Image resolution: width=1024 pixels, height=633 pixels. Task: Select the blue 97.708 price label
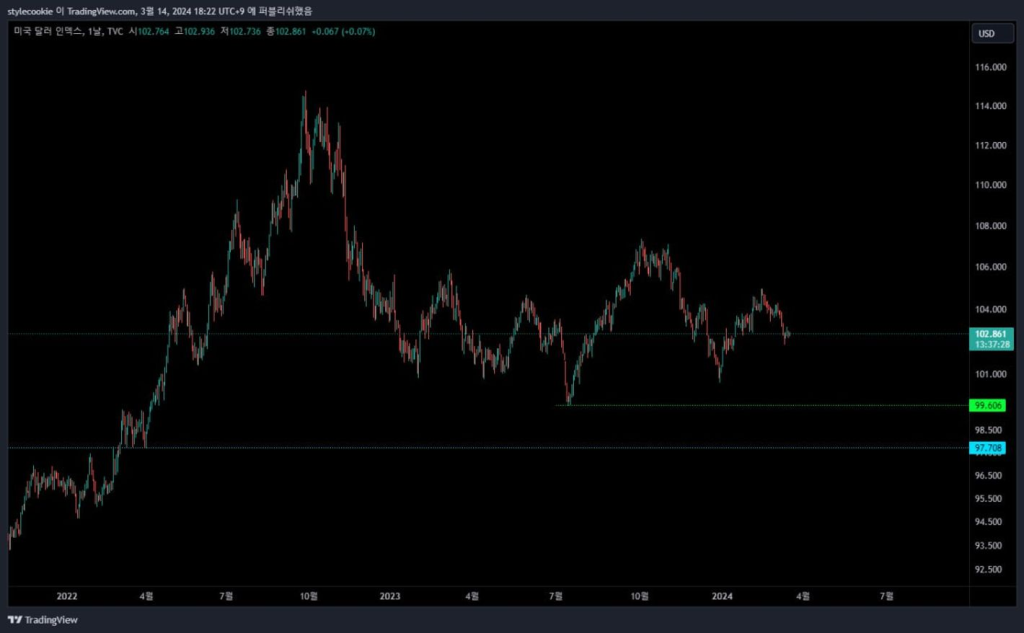tap(991, 448)
